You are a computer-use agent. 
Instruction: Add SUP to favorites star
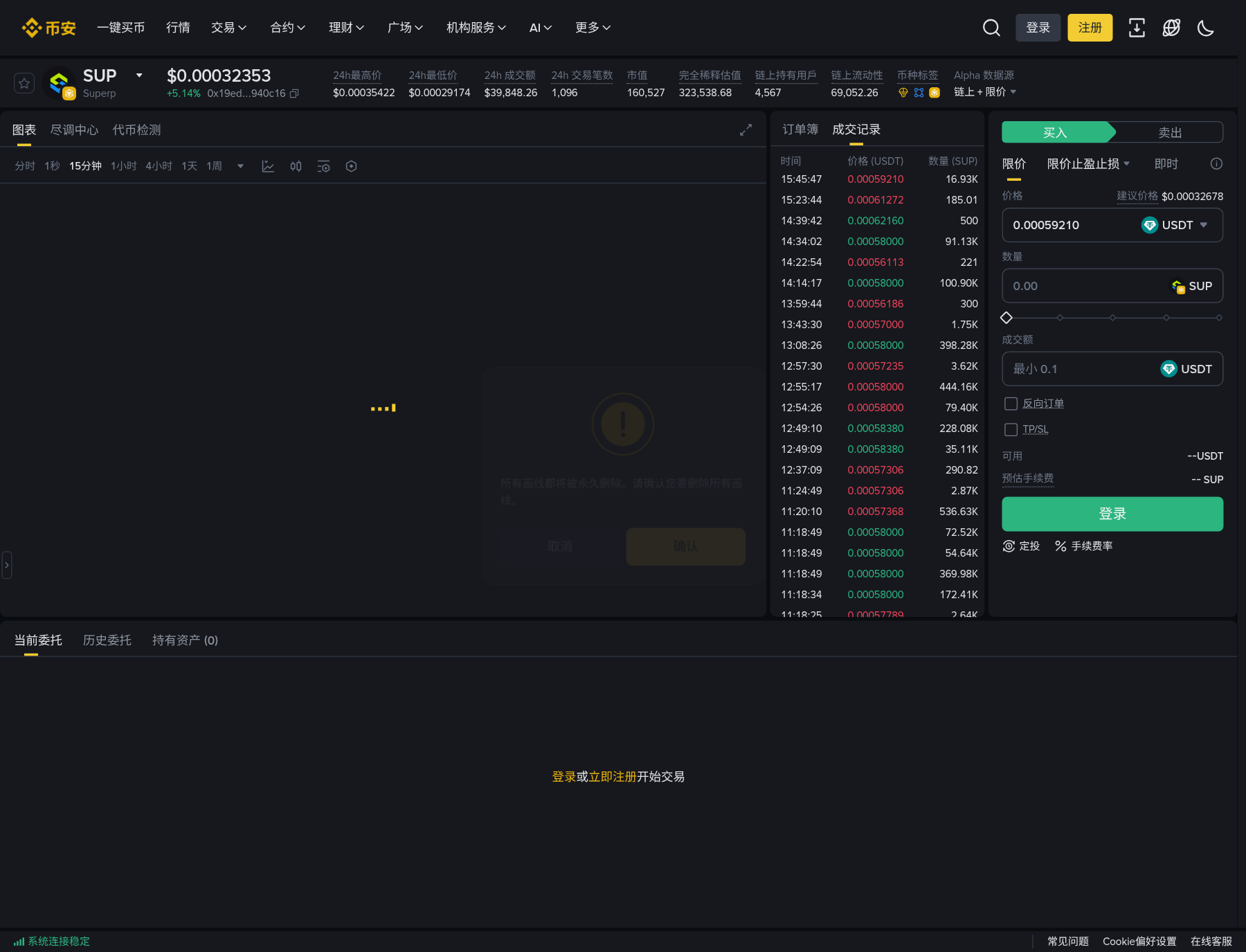pyautogui.click(x=24, y=83)
